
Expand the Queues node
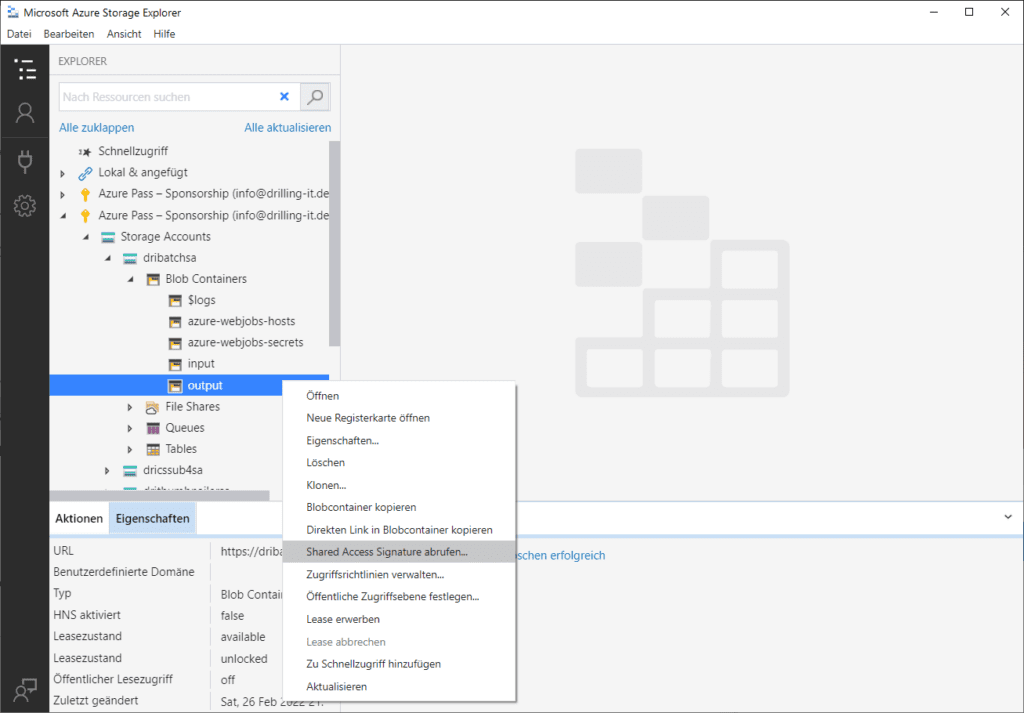point(130,429)
